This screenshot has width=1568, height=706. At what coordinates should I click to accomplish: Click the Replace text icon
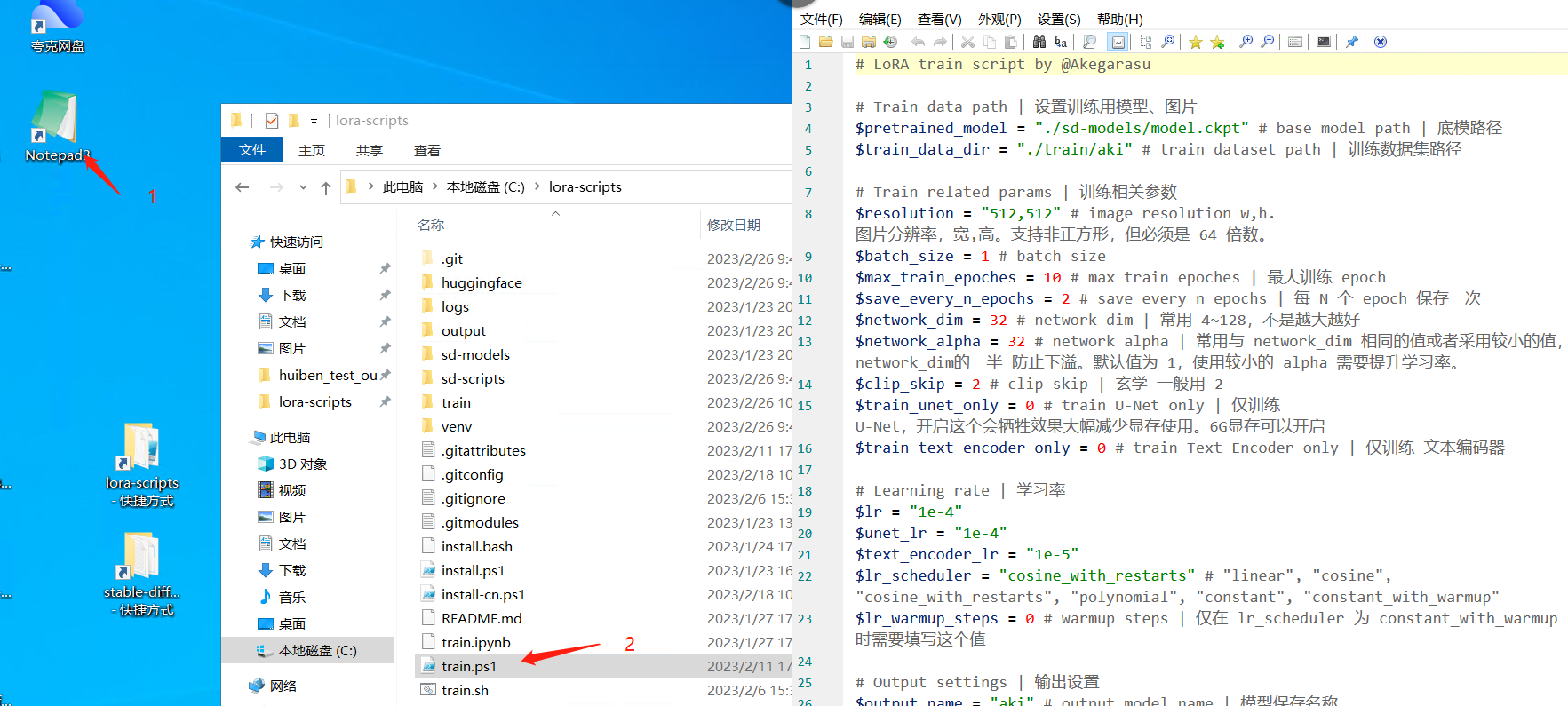click(x=1061, y=42)
